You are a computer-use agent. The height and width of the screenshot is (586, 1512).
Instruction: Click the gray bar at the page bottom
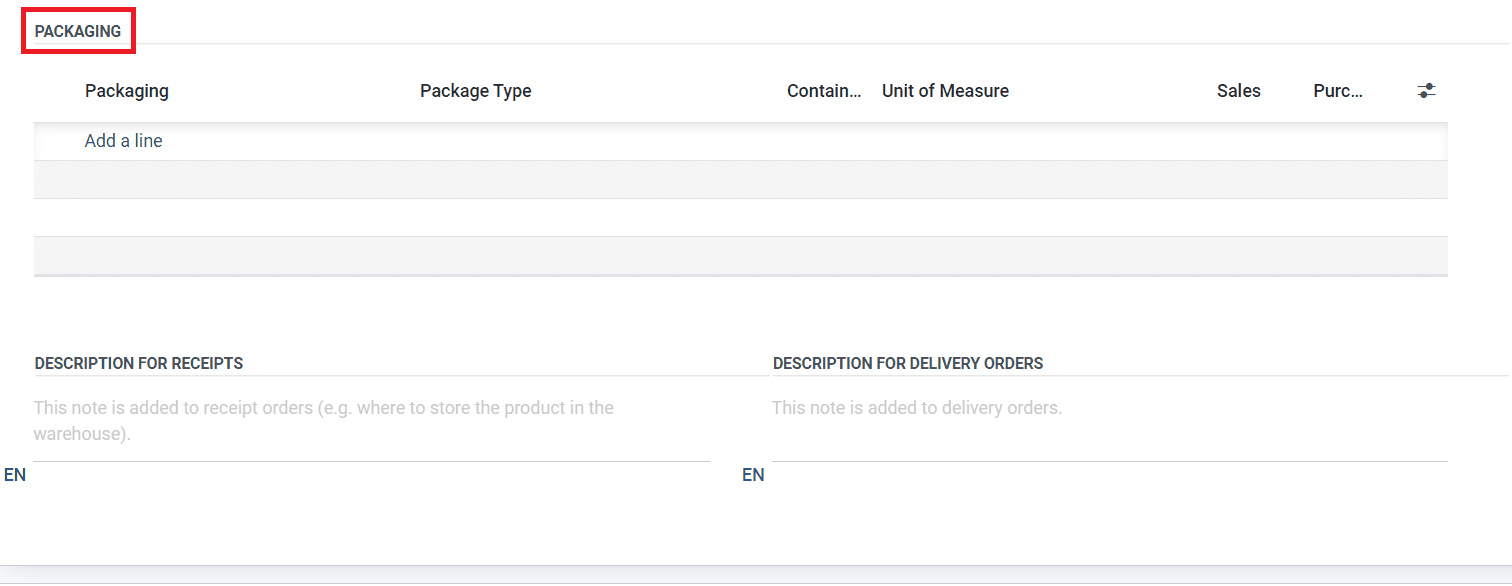[756, 575]
